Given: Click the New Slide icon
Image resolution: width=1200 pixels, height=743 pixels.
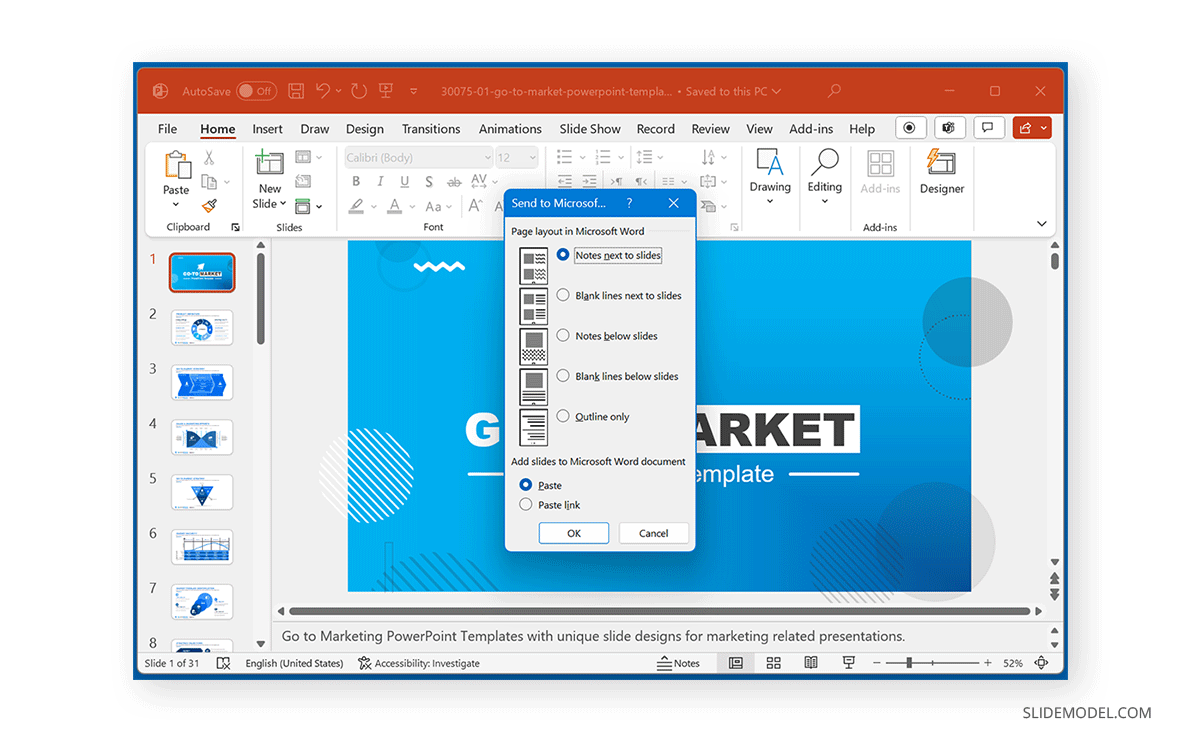Looking at the screenshot, I should 270,163.
